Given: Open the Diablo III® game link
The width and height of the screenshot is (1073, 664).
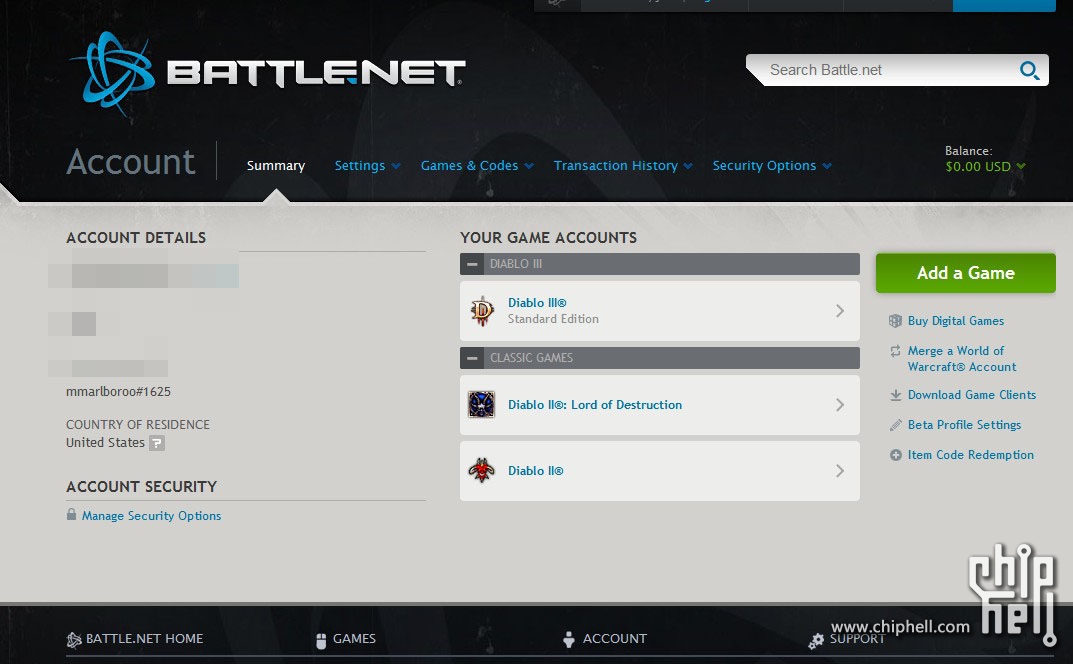Looking at the screenshot, I should tap(537, 303).
